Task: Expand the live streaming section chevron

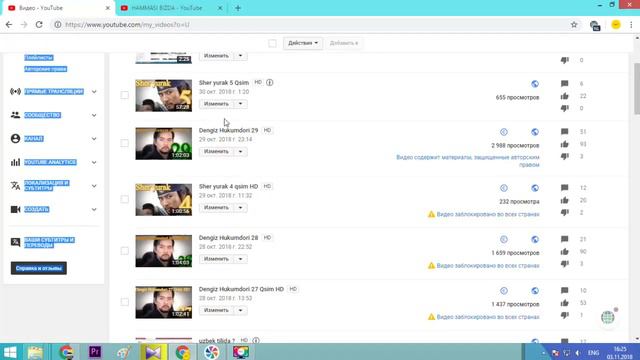Action: [94, 91]
